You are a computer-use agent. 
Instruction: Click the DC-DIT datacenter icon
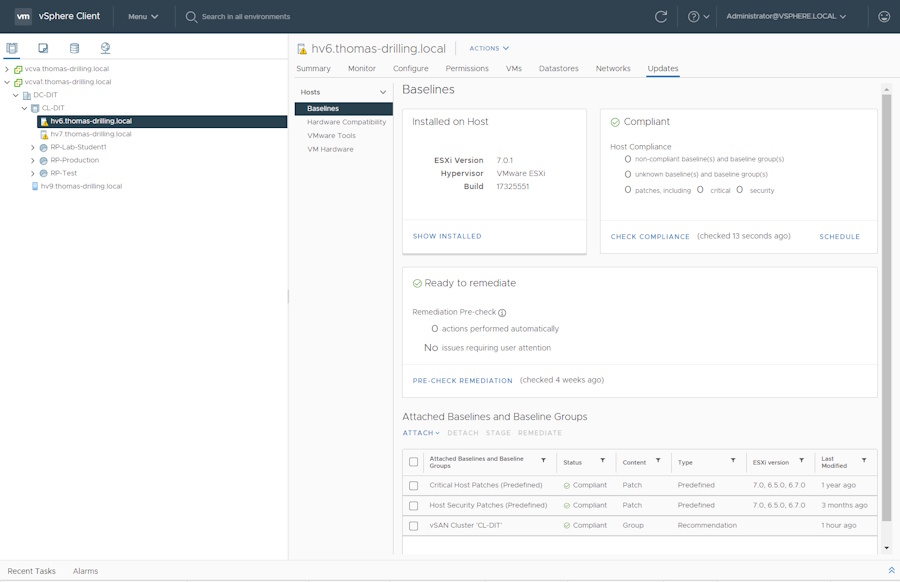[x=26, y=95]
